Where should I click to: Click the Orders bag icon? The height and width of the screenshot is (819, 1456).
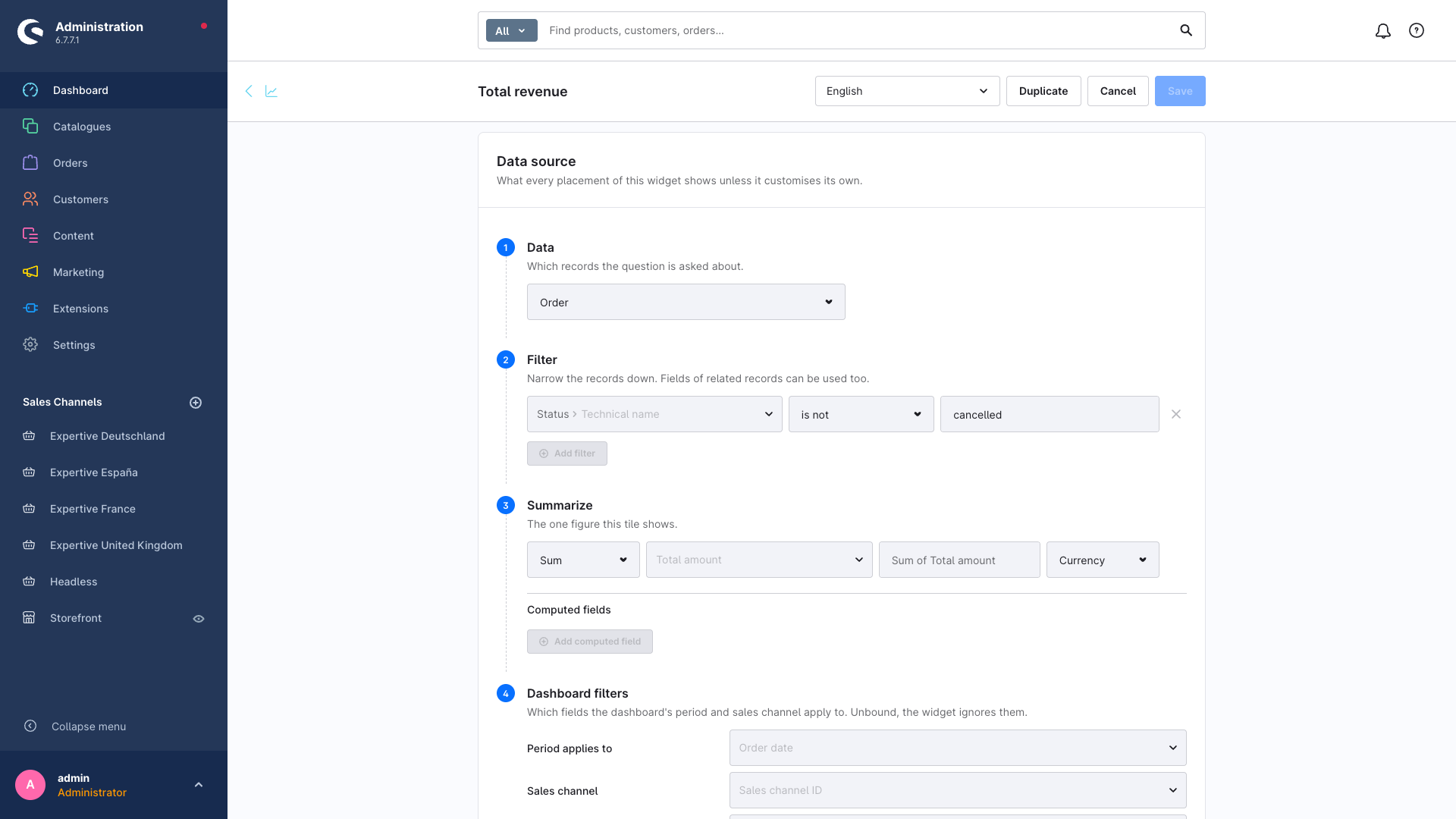pos(30,163)
